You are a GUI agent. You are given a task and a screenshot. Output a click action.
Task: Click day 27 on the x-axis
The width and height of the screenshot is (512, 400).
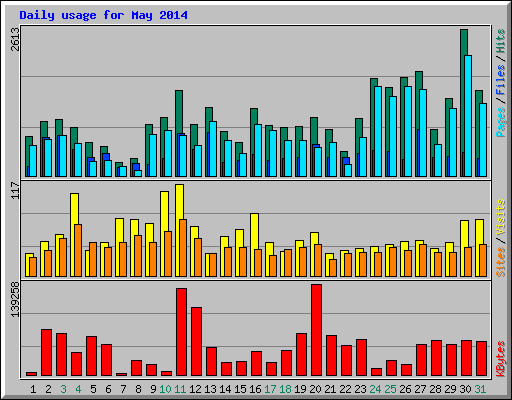(420, 389)
